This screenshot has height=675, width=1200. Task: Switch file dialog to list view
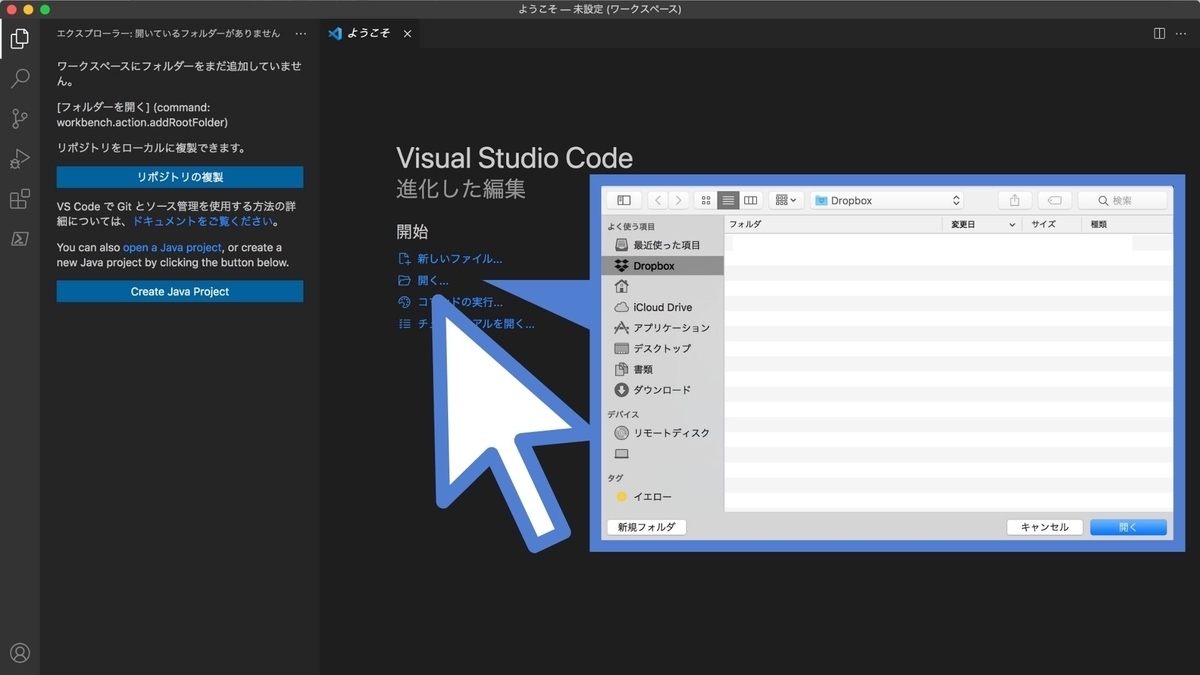coord(728,200)
